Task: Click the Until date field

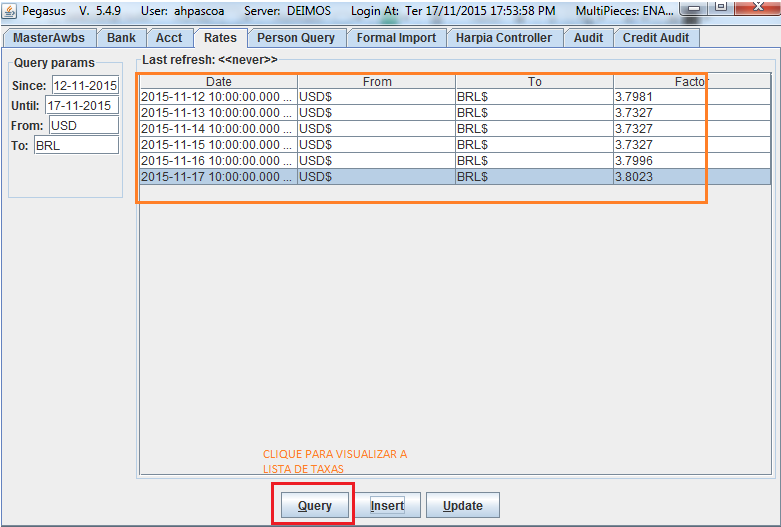Action: tap(82, 106)
